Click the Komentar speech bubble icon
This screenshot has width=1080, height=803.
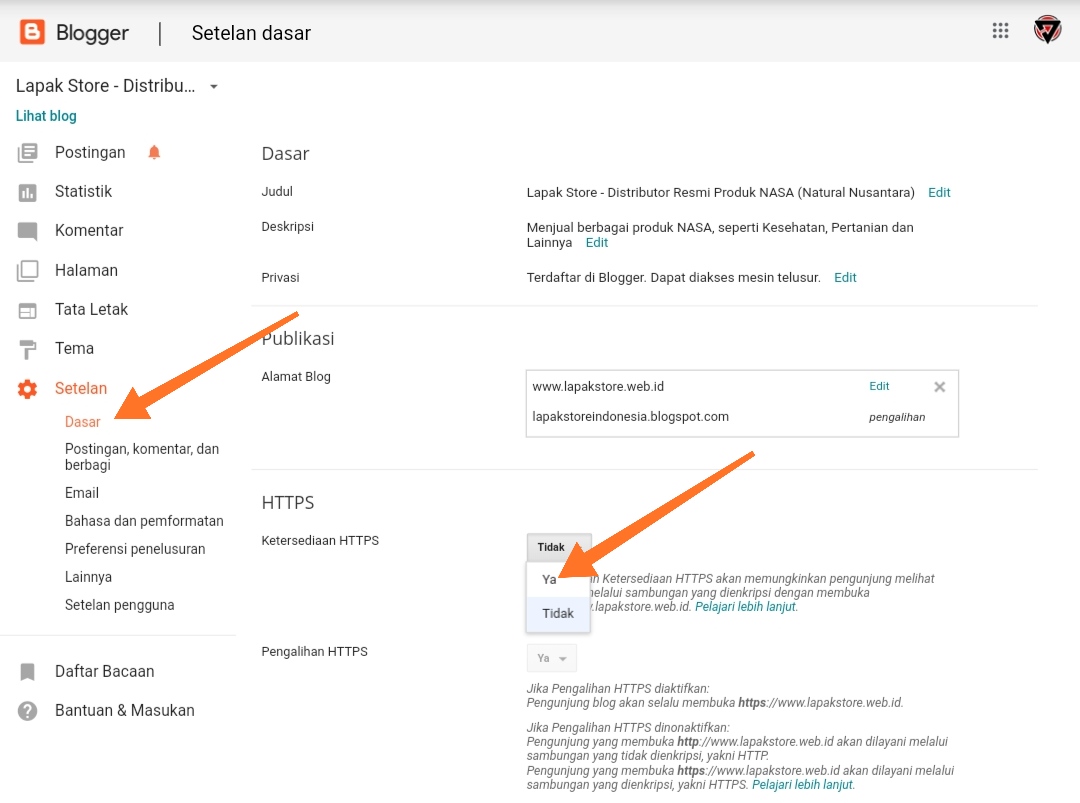coord(28,231)
